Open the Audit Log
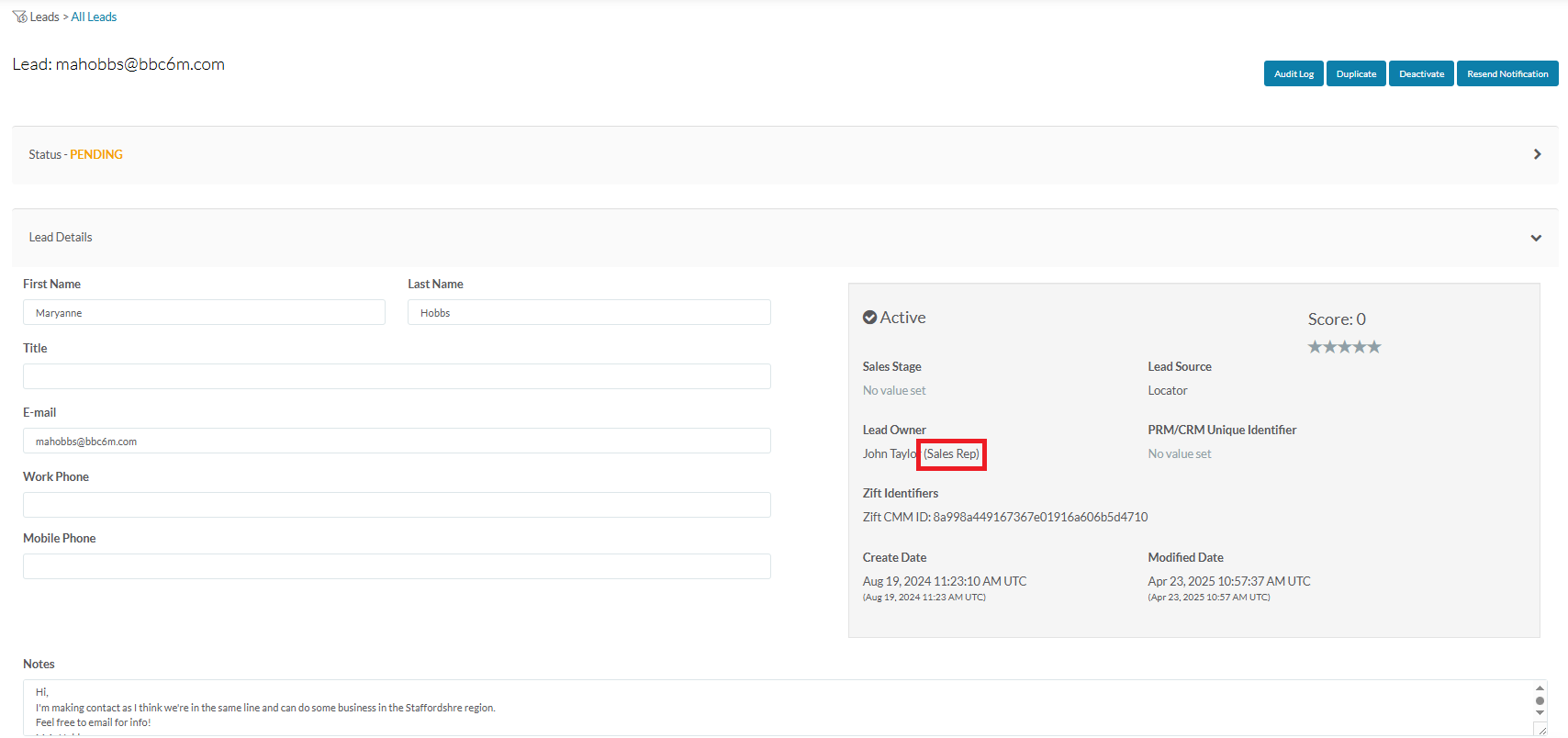 click(x=1294, y=73)
